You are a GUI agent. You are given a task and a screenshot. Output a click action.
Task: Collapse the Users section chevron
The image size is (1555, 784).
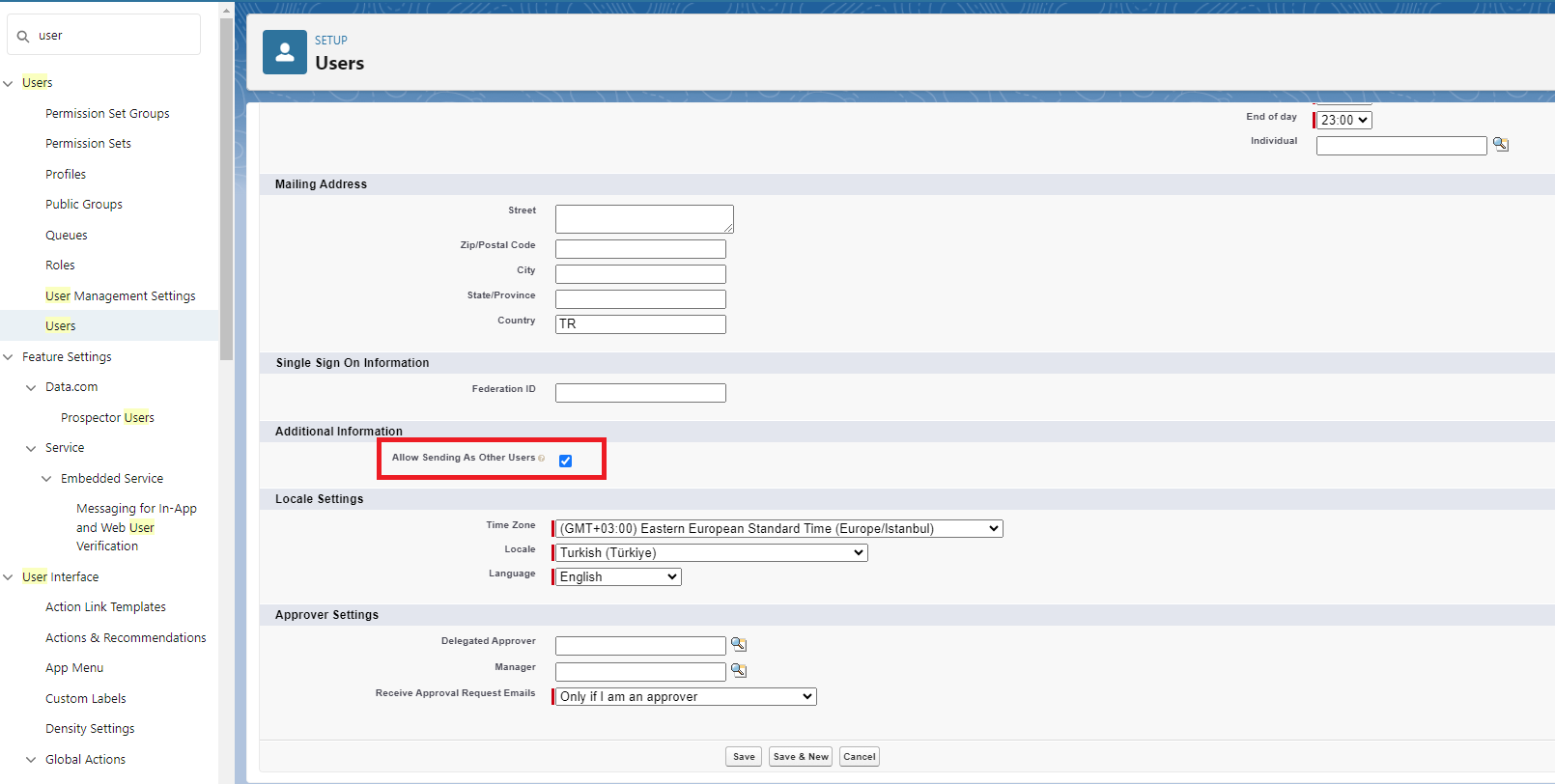pyautogui.click(x=9, y=83)
